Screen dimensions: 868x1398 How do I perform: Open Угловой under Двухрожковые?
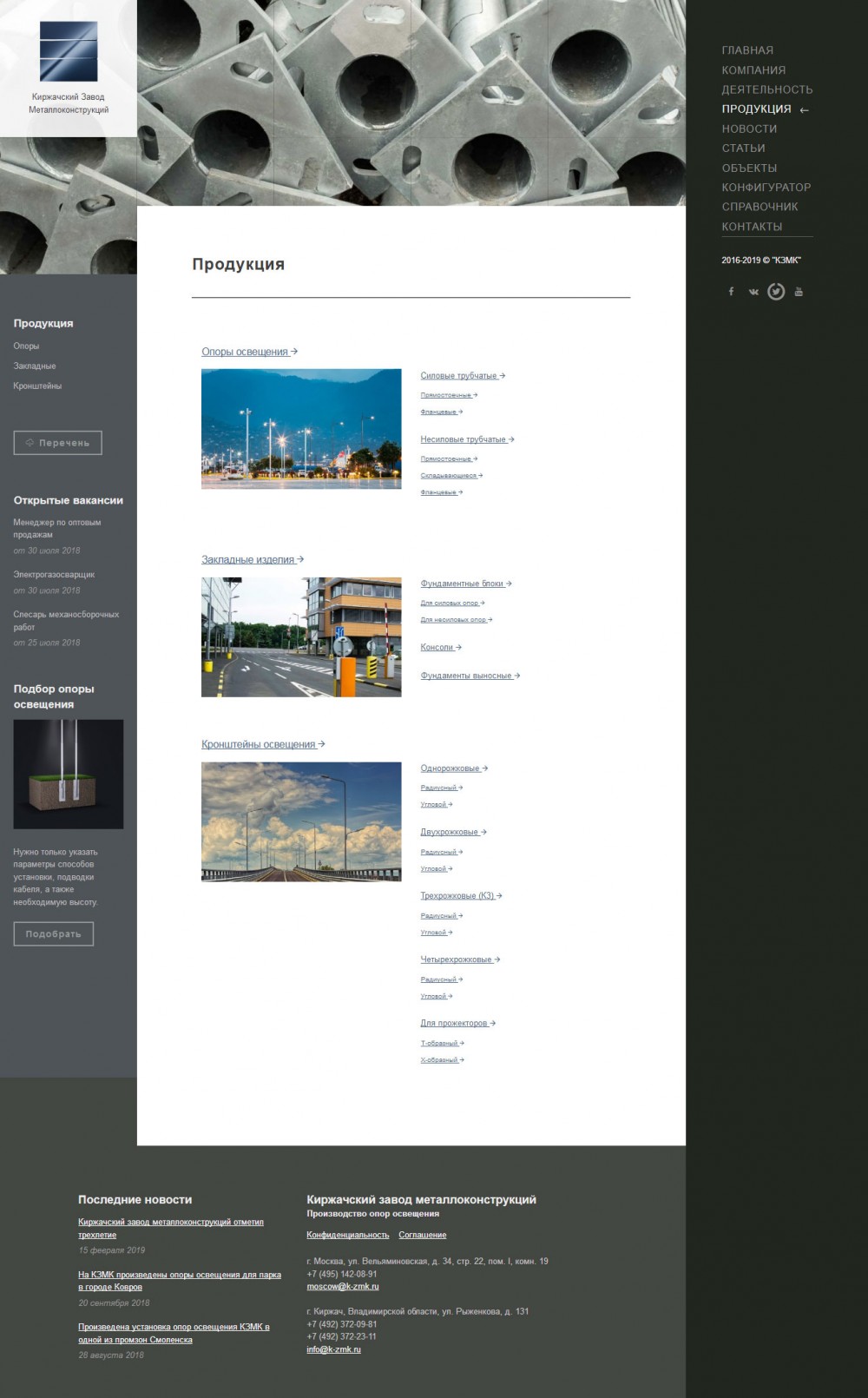click(437, 868)
